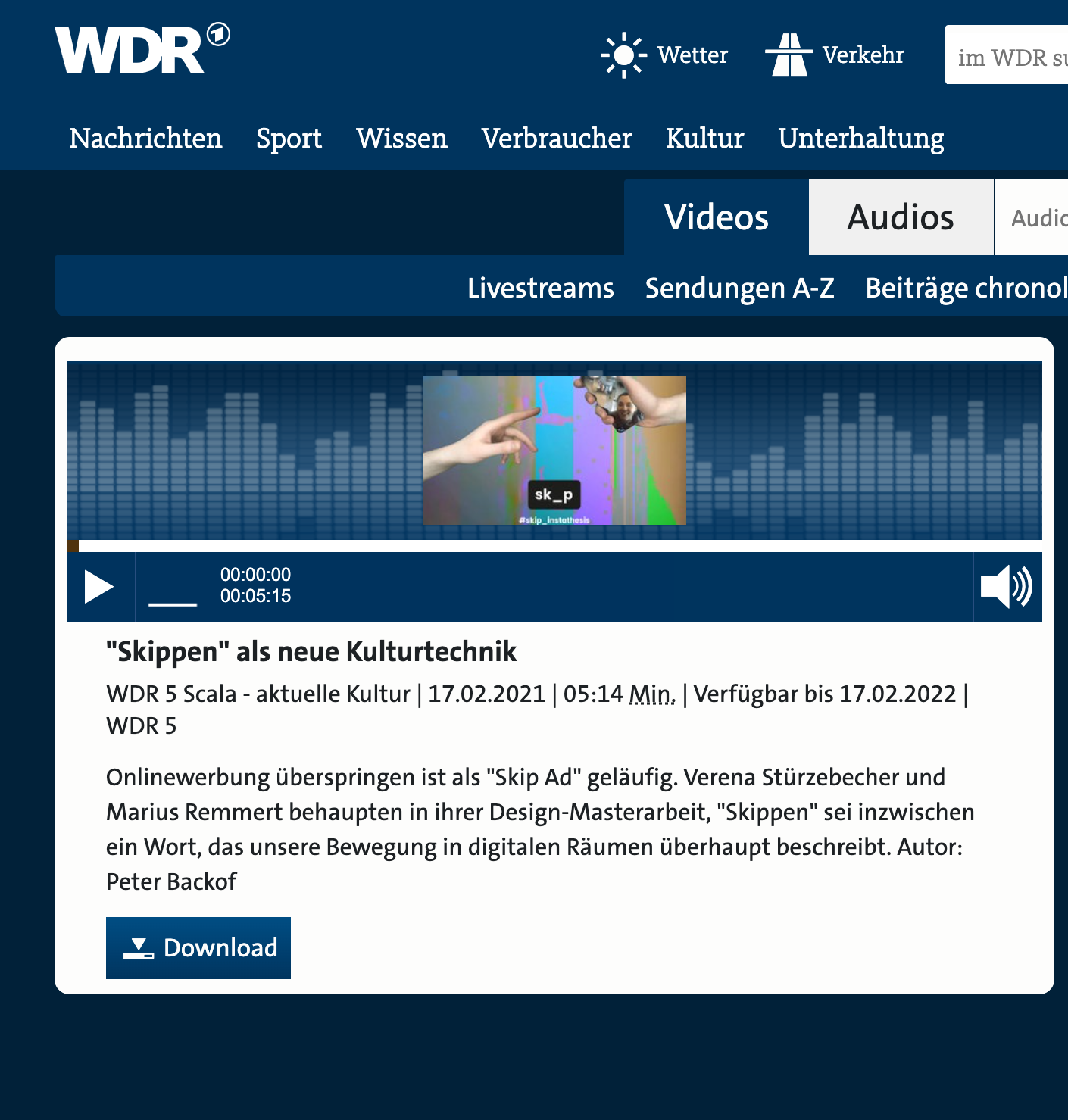This screenshot has height=1120, width=1068.
Task: Download the audio file
Action: 198,948
